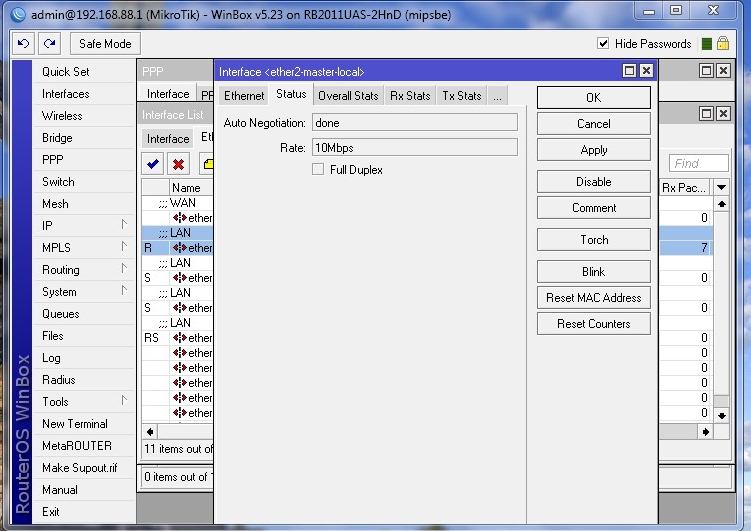The image size is (751, 531).
Task: Click the Undo arrow icon
Action: 23,44
